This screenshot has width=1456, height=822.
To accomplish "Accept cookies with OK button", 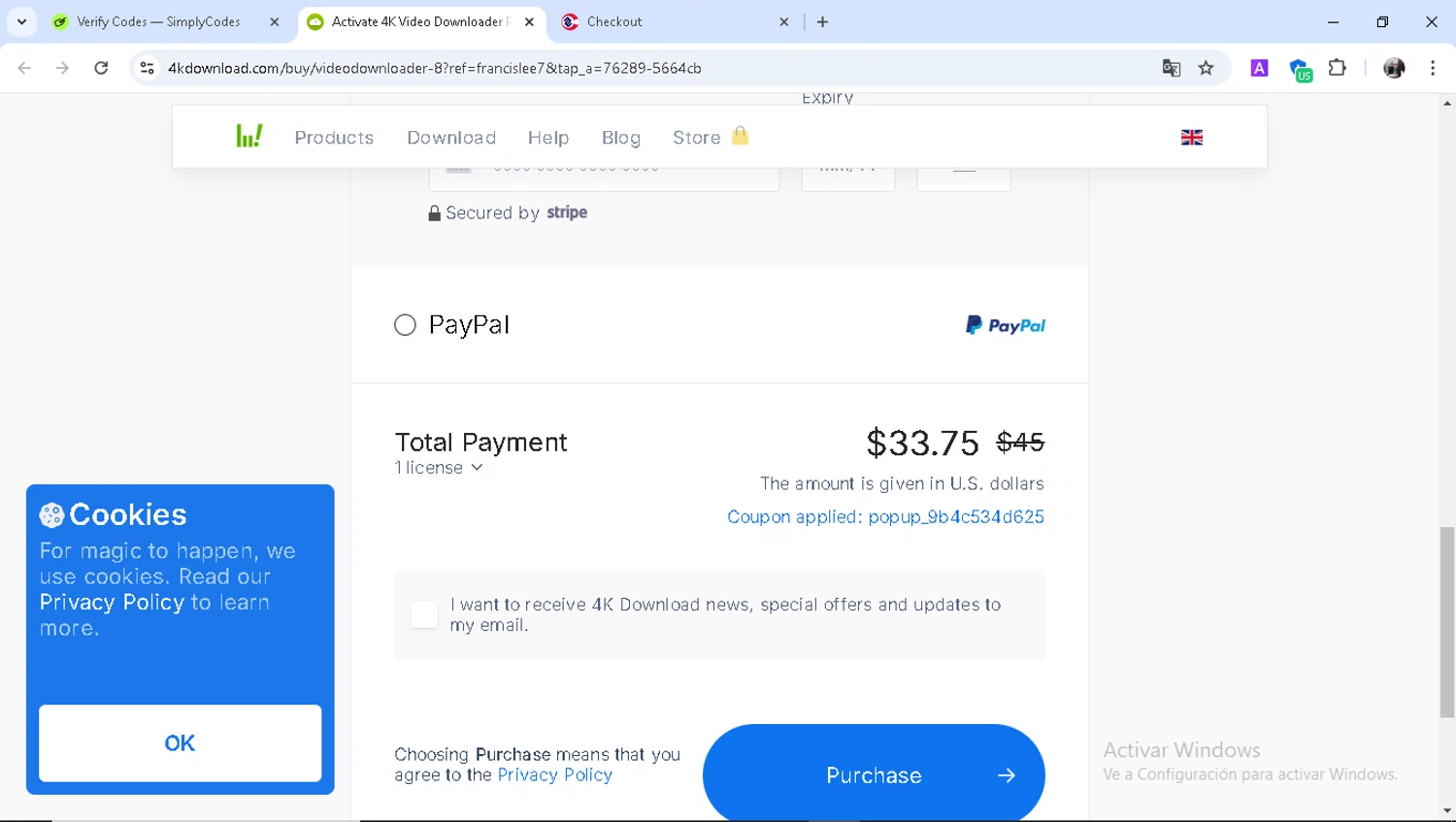I will (x=180, y=743).
